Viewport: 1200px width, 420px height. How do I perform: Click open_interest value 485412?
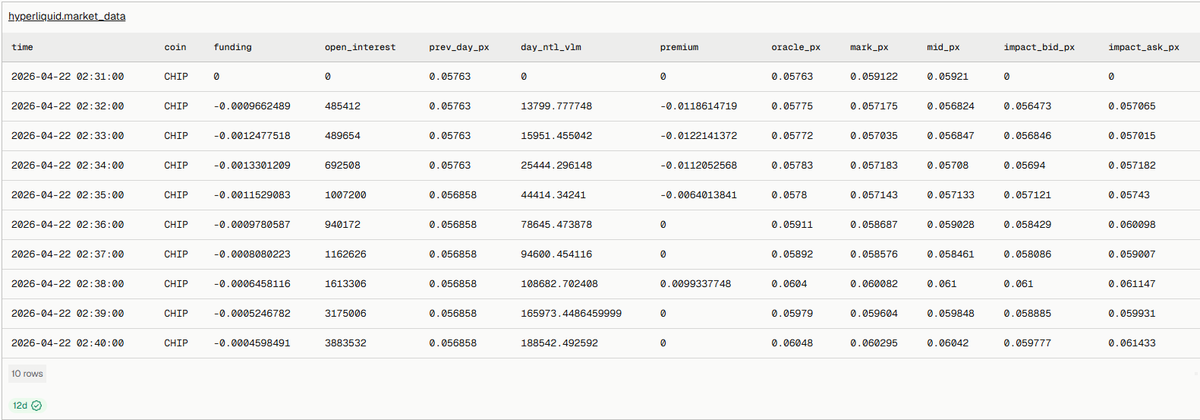[343, 106]
